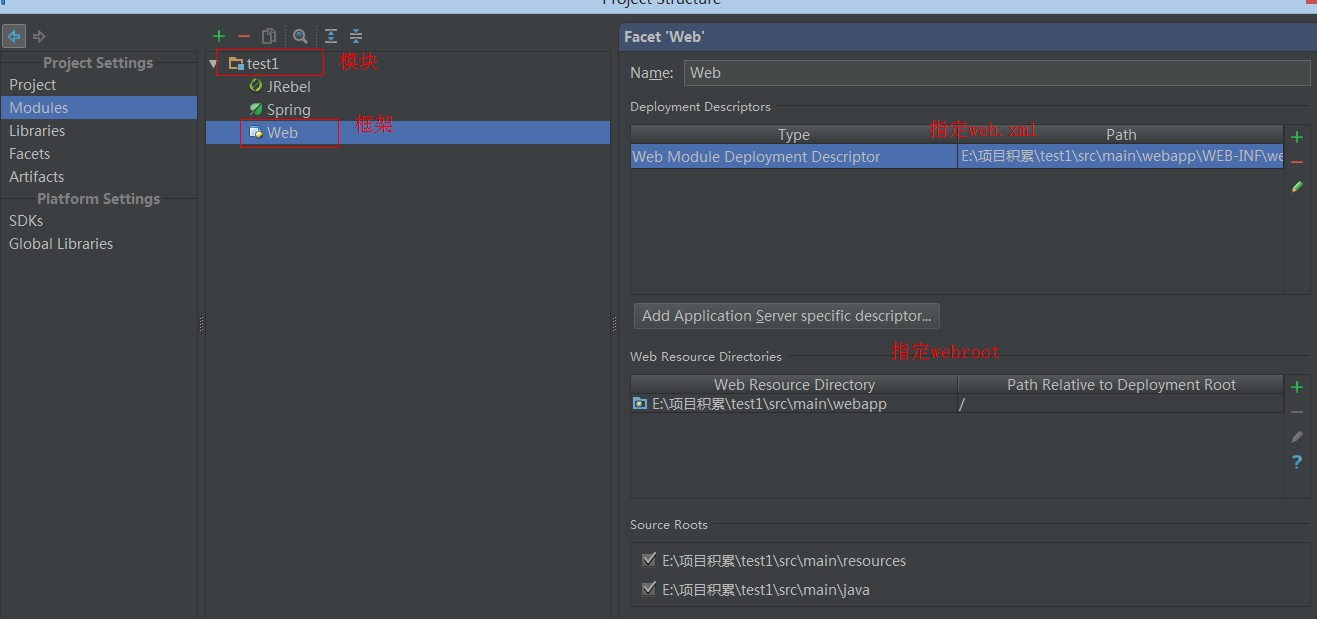Open Global Libraries settings

point(61,244)
